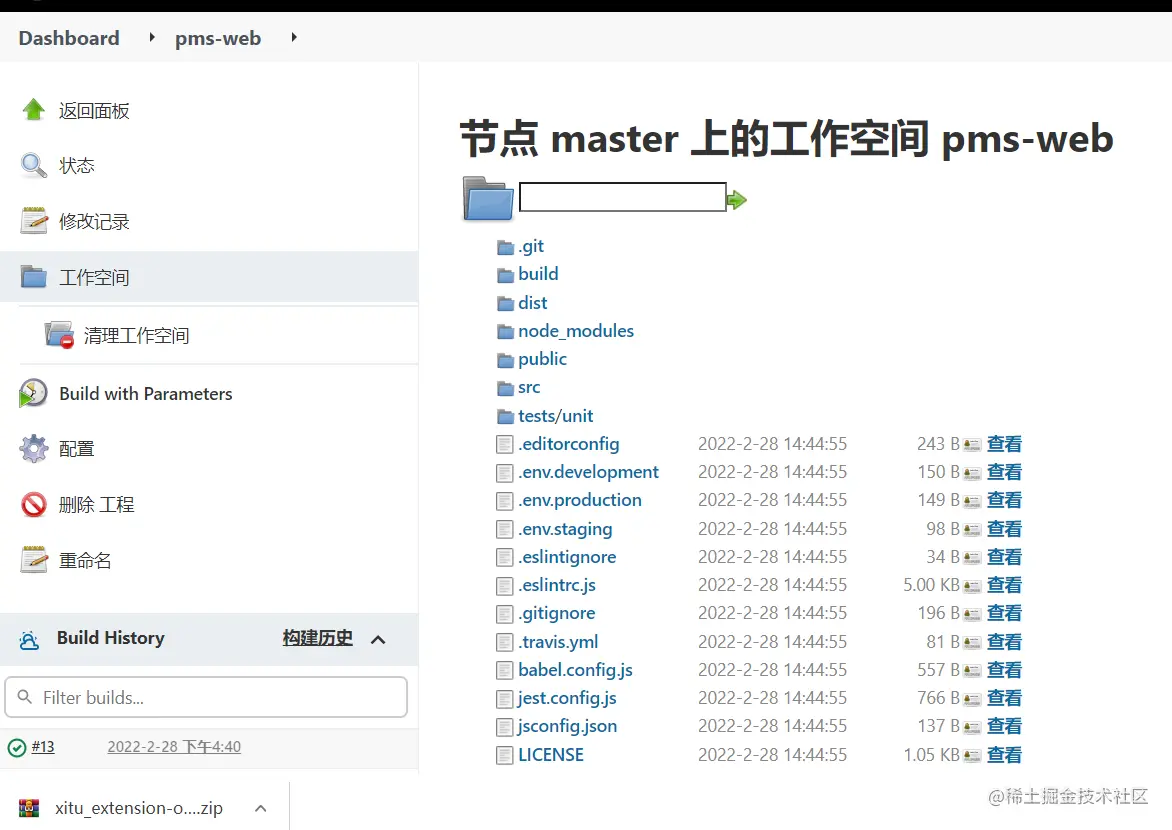Open 修改记录 in the sidebar
1172x830 pixels.
94,221
